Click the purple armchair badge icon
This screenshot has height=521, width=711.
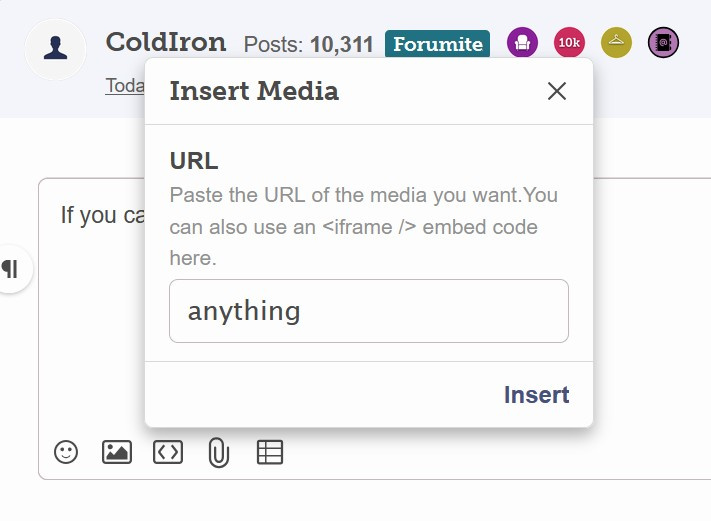522,43
